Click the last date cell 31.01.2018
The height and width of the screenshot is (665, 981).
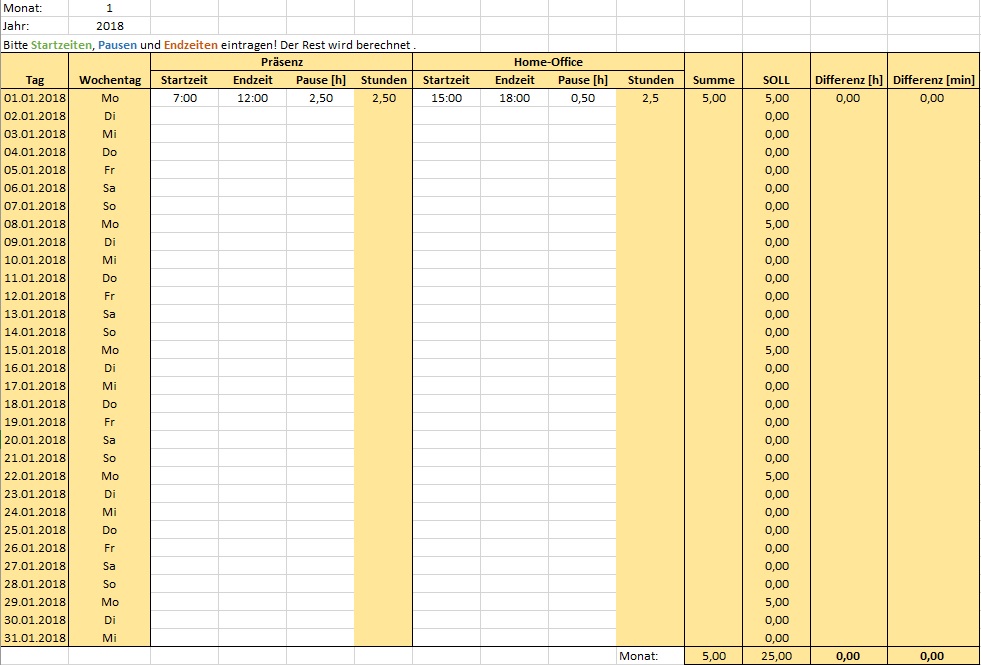coord(34,638)
